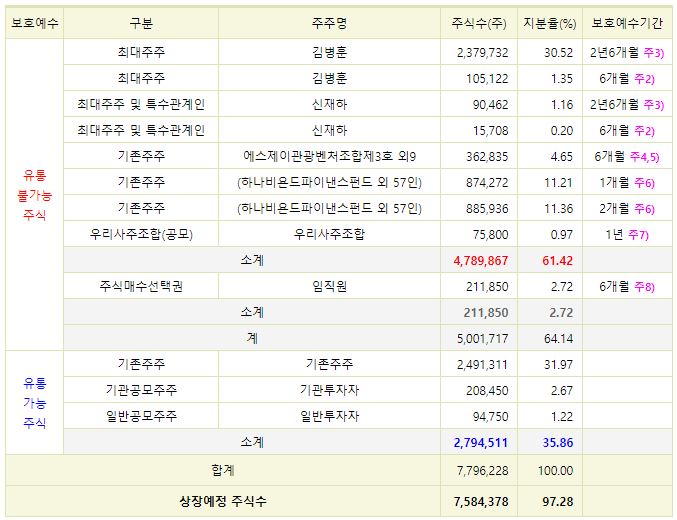Click the blue subtotal 2,794,511
Screen dimensions: 677x520
point(481,442)
